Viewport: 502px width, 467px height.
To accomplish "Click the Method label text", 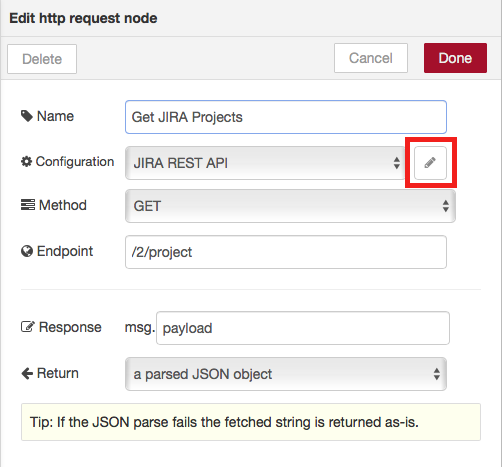I will (x=63, y=205).
